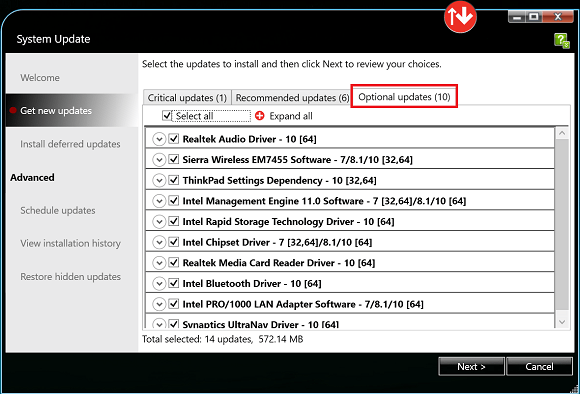The width and height of the screenshot is (580, 394).
Task: Uncheck Realtek Audio Driver checkbox
Action: 173,139
